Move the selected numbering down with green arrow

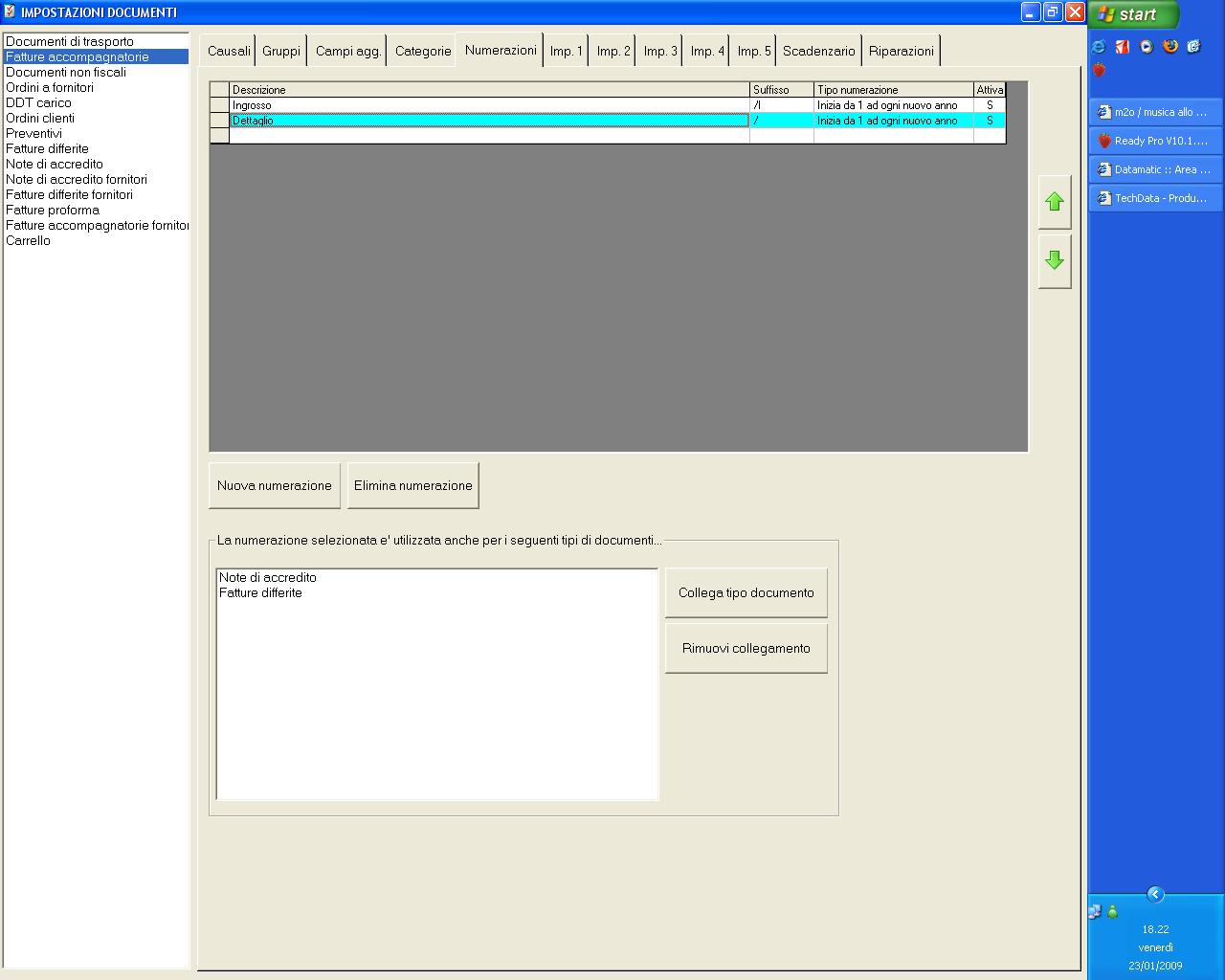pos(1055,260)
